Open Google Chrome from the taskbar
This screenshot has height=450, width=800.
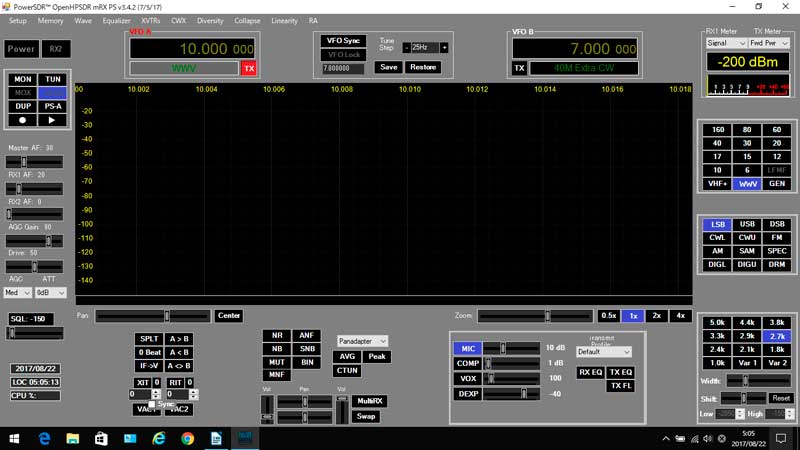click(187, 438)
